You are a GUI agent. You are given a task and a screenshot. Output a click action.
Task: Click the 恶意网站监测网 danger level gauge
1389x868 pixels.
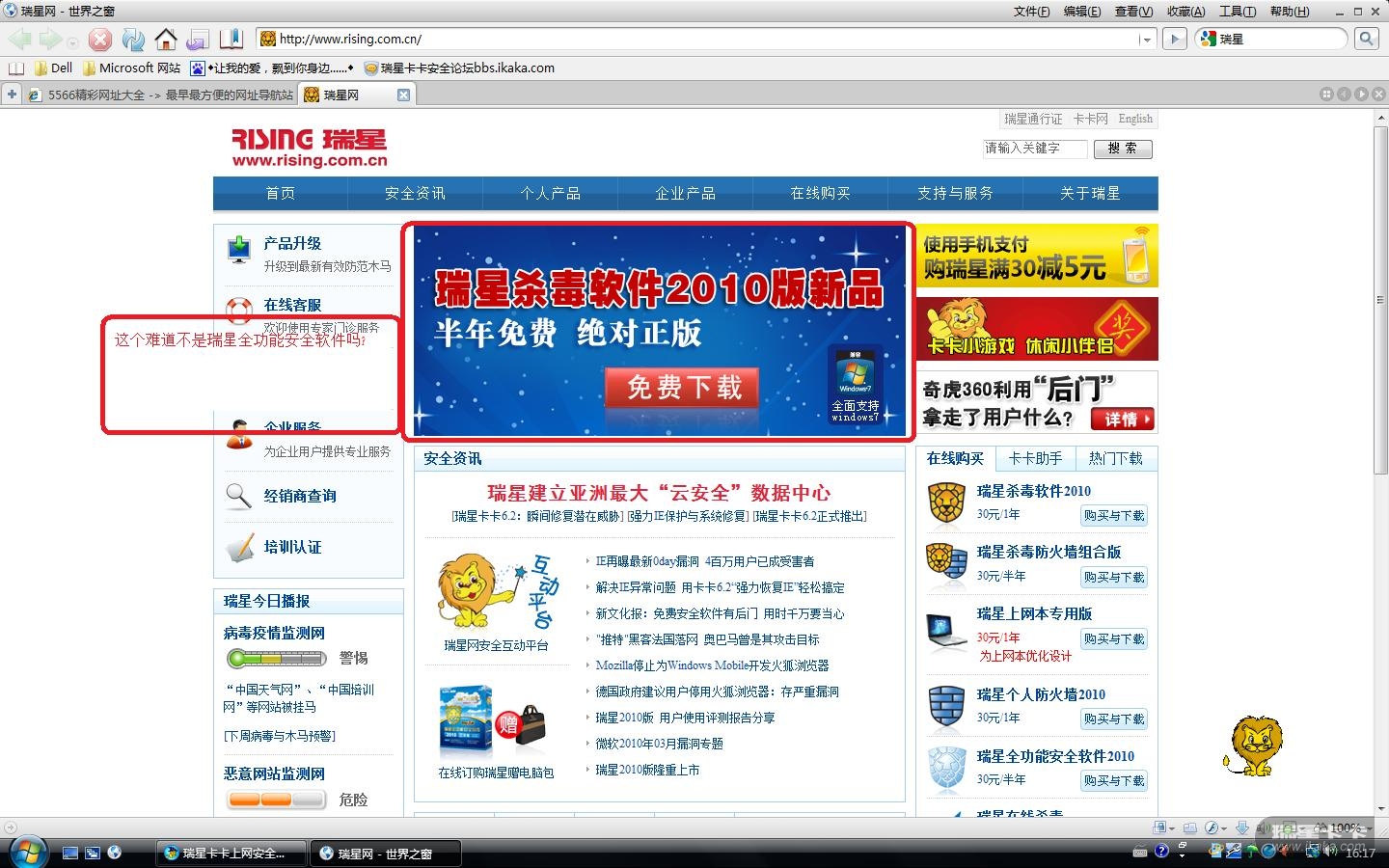click(x=276, y=800)
